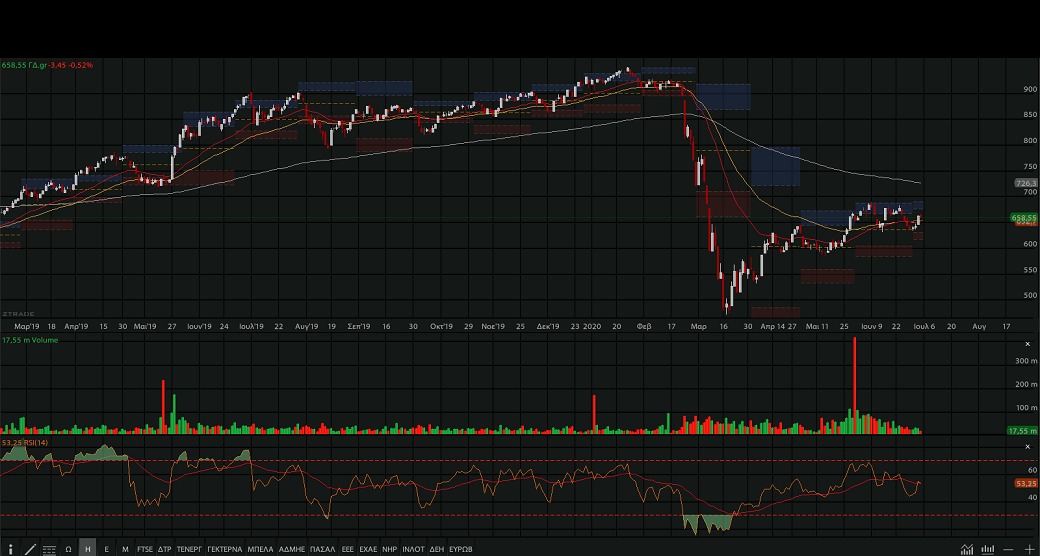Load the ΝΗΡ symbol
1040x556 pixels.
389,549
